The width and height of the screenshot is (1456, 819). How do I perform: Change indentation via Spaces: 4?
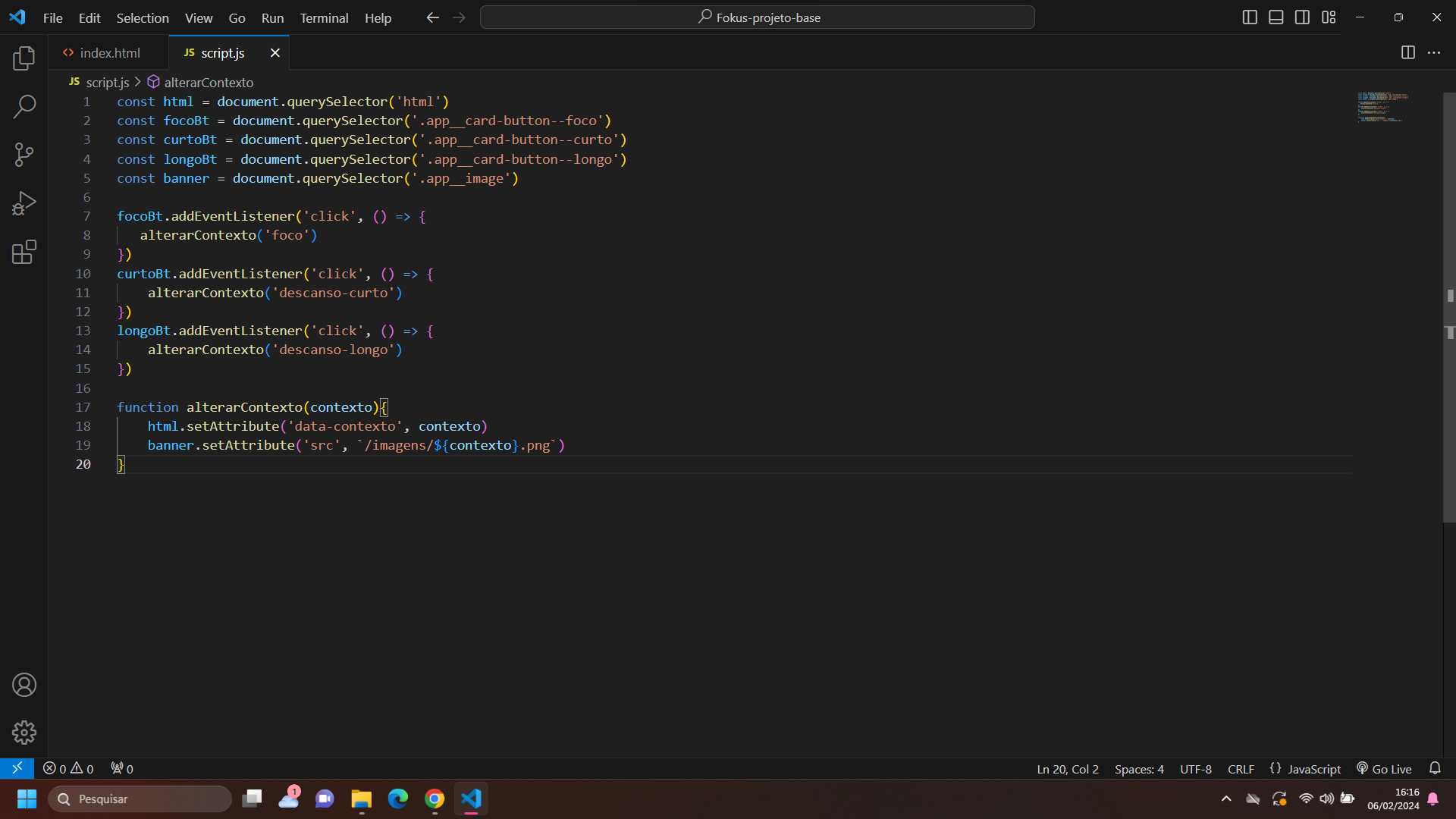pyautogui.click(x=1139, y=769)
